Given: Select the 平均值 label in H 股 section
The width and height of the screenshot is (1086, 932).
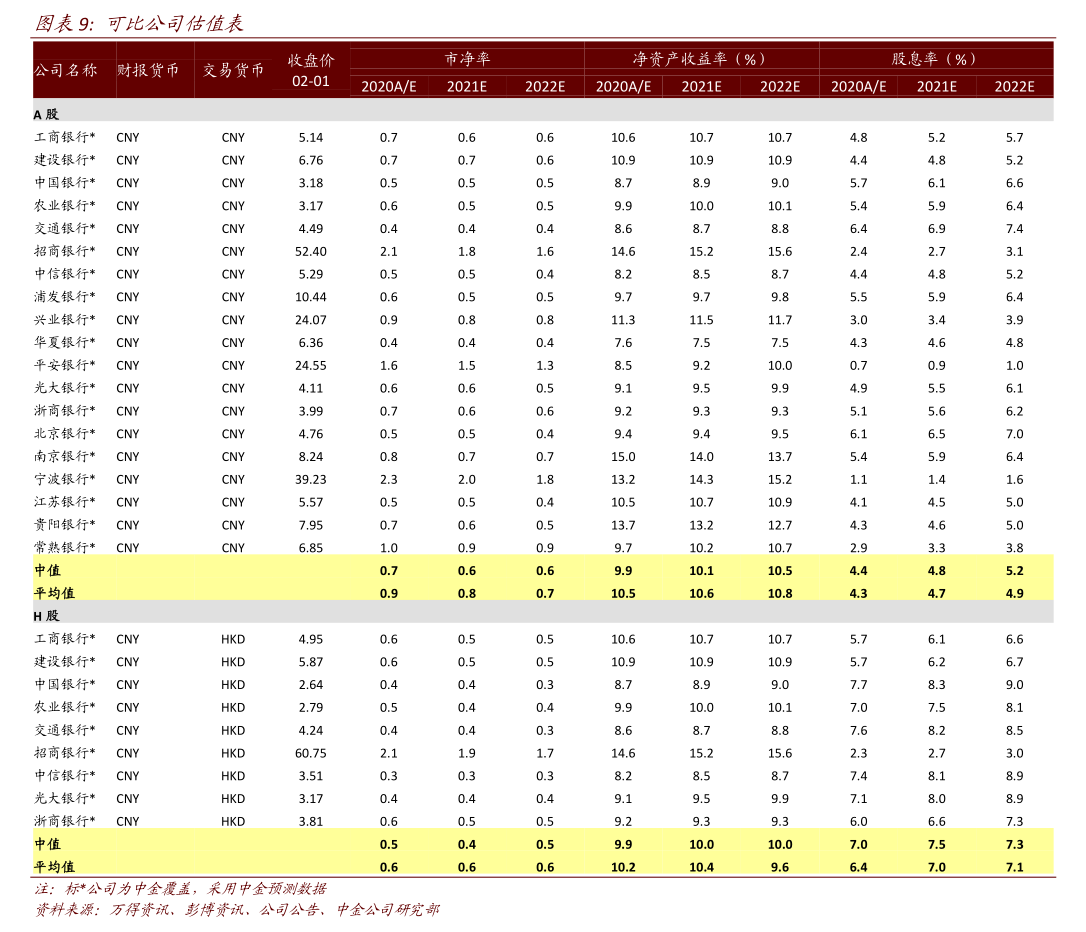Looking at the screenshot, I should [x=54, y=867].
